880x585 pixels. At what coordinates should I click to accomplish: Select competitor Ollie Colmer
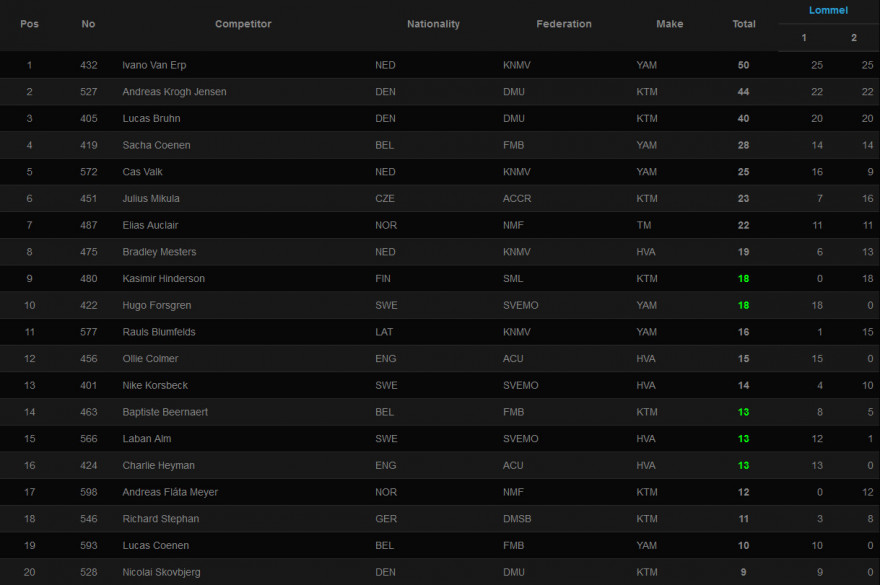pyautogui.click(x=150, y=358)
